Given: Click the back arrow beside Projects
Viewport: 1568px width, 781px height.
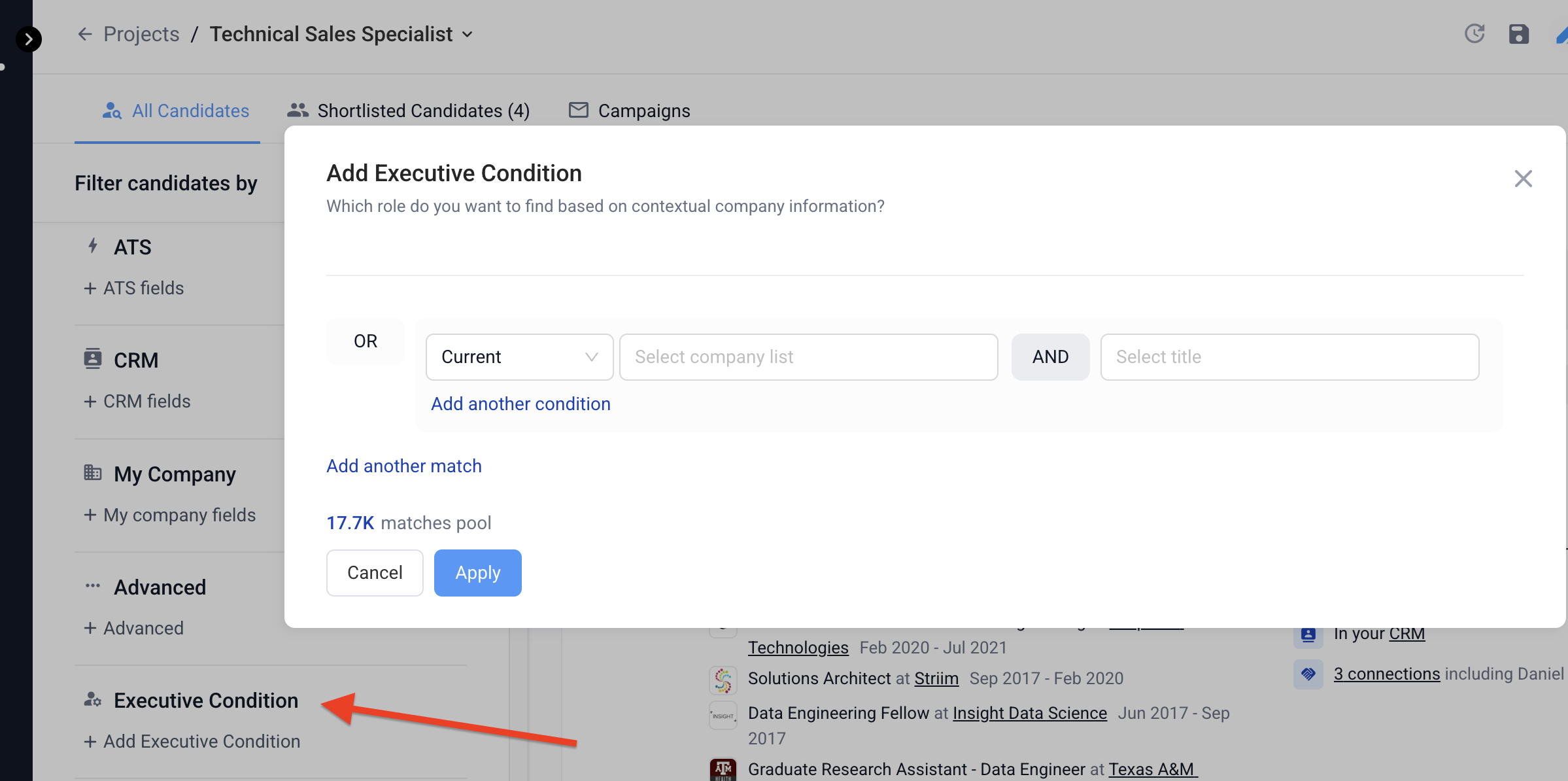Looking at the screenshot, I should coord(85,34).
